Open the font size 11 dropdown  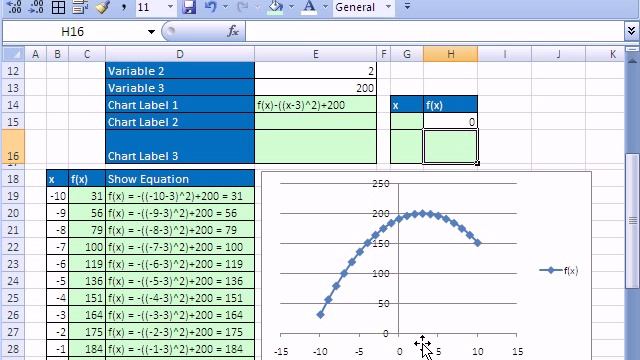click(x=170, y=7)
